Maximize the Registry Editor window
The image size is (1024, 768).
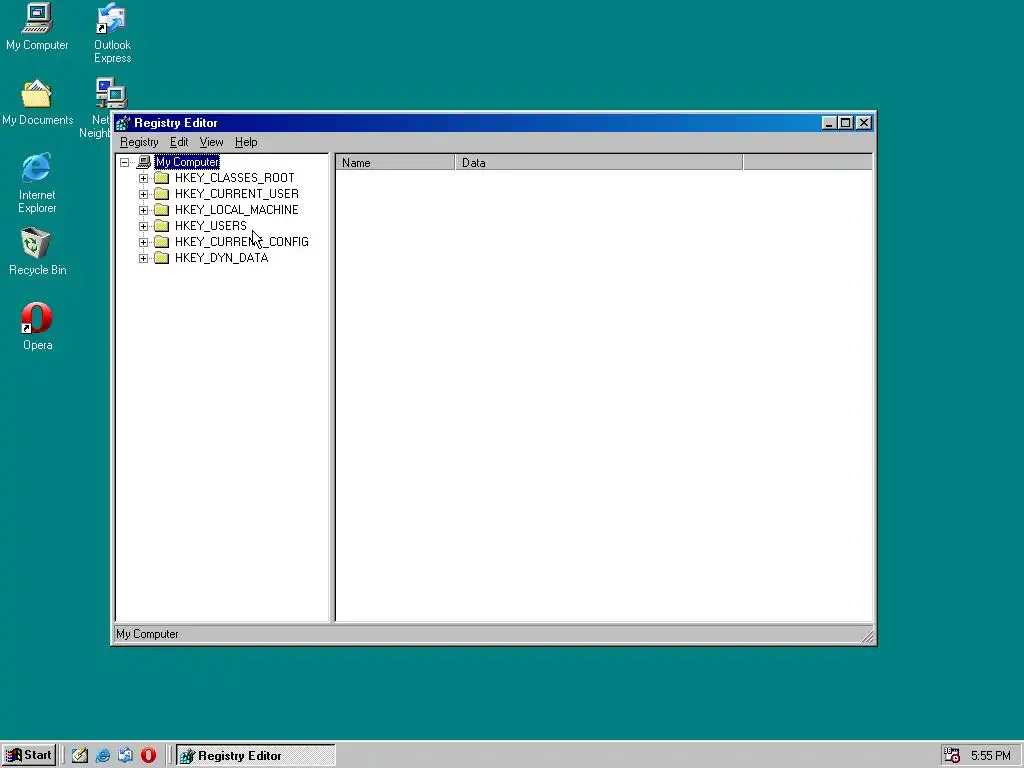pos(846,123)
